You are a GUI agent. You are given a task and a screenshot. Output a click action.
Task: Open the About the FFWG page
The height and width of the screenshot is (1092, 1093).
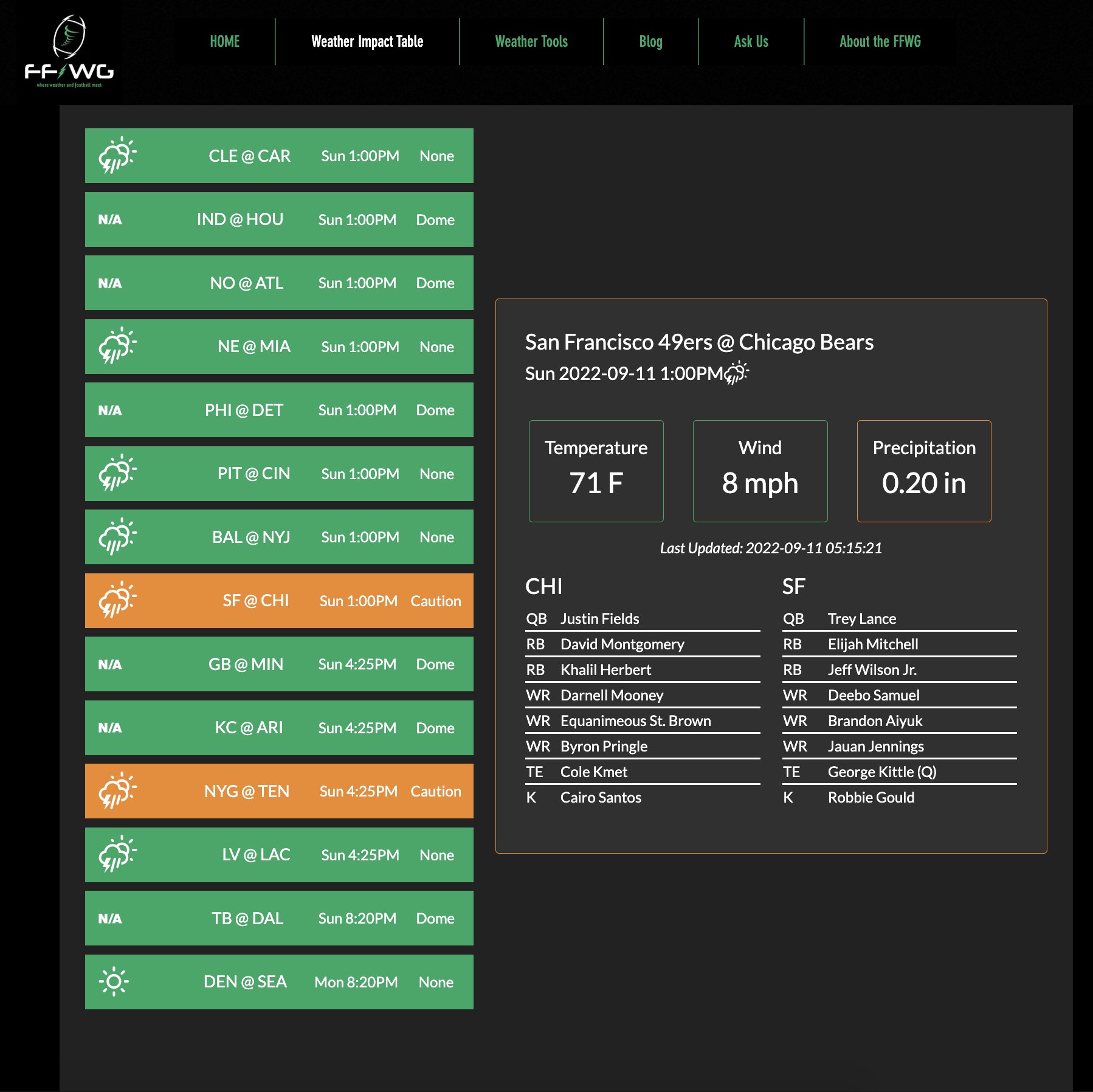pyautogui.click(x=880, y=41)
